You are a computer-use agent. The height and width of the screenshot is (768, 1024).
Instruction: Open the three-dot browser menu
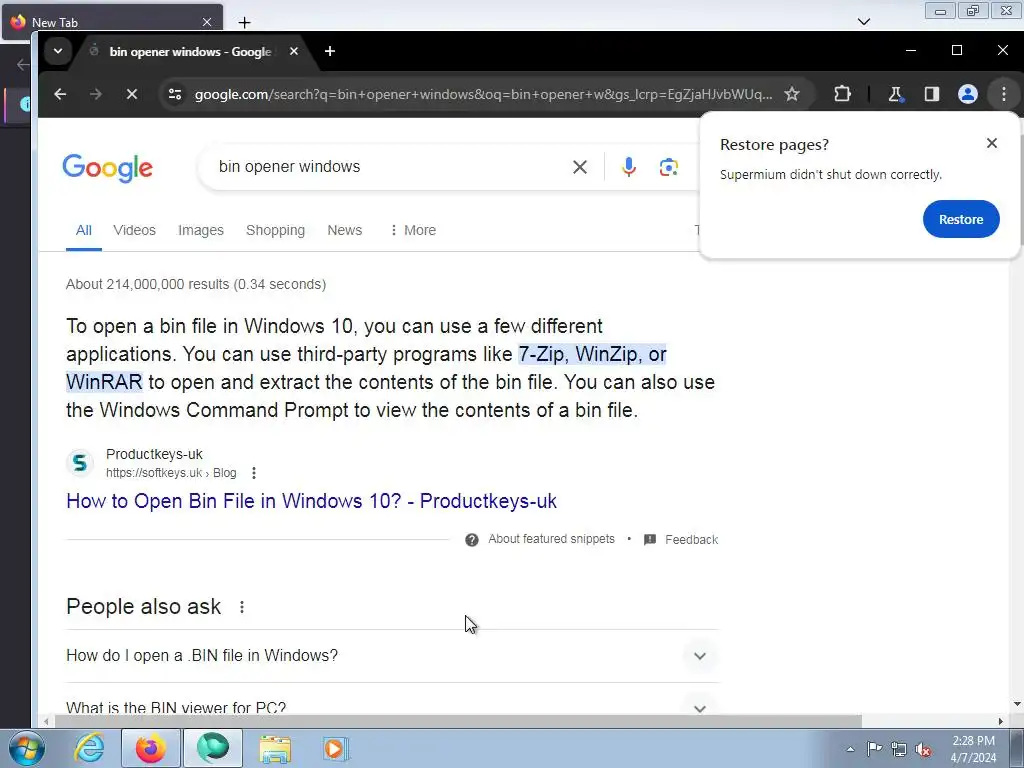[1004, 94]
